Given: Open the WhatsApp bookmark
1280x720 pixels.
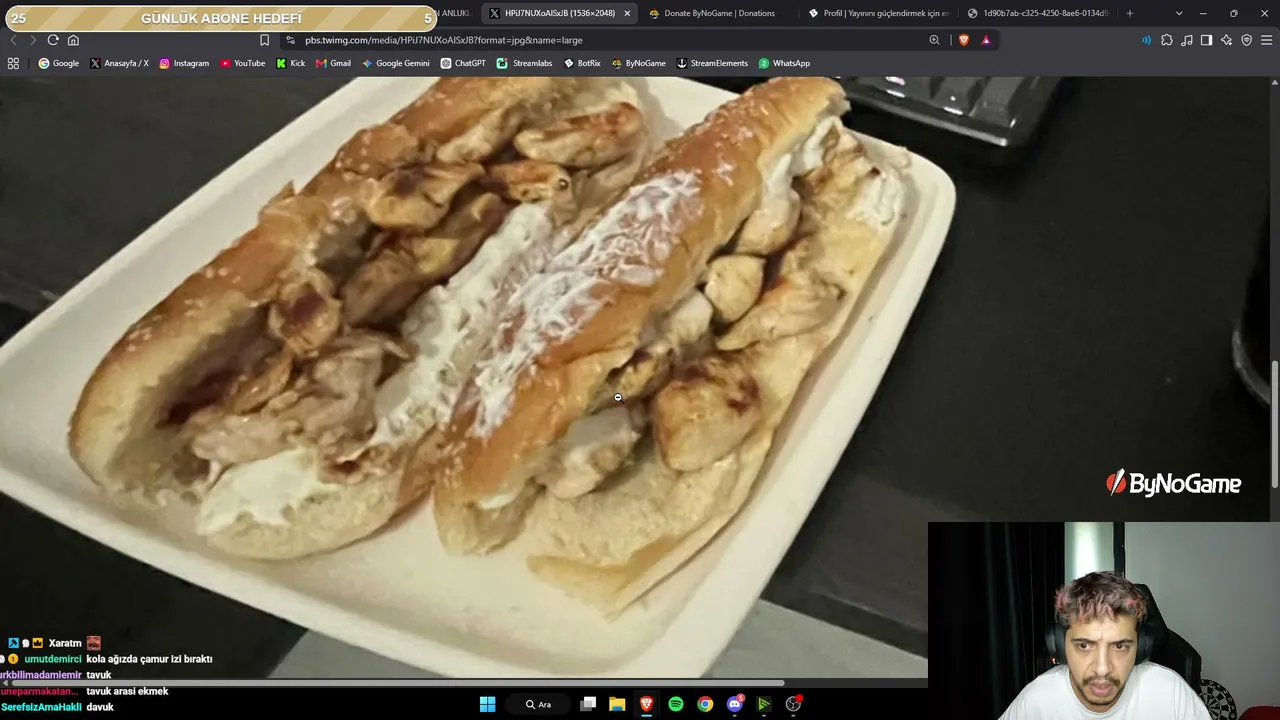Looking at the screenshot, I should tap(784, 63).
